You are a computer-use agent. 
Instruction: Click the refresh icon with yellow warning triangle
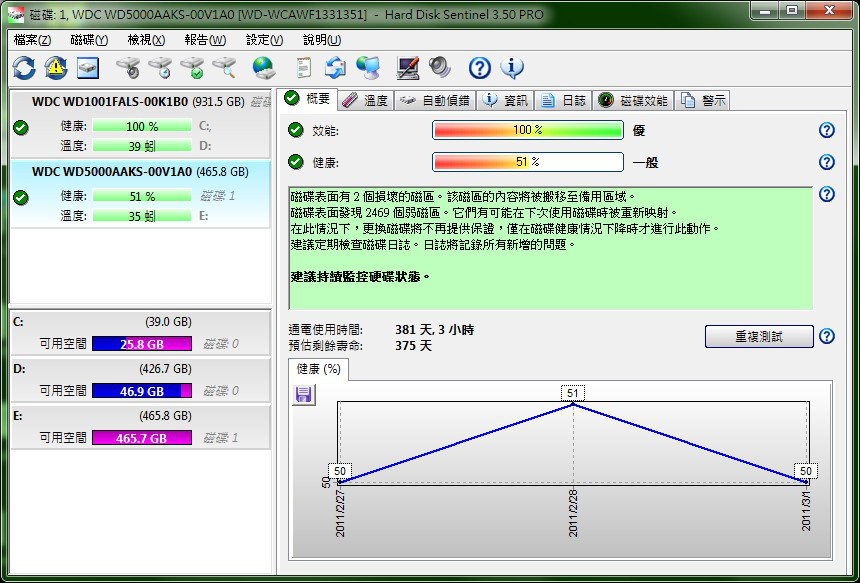coord(55,68)
